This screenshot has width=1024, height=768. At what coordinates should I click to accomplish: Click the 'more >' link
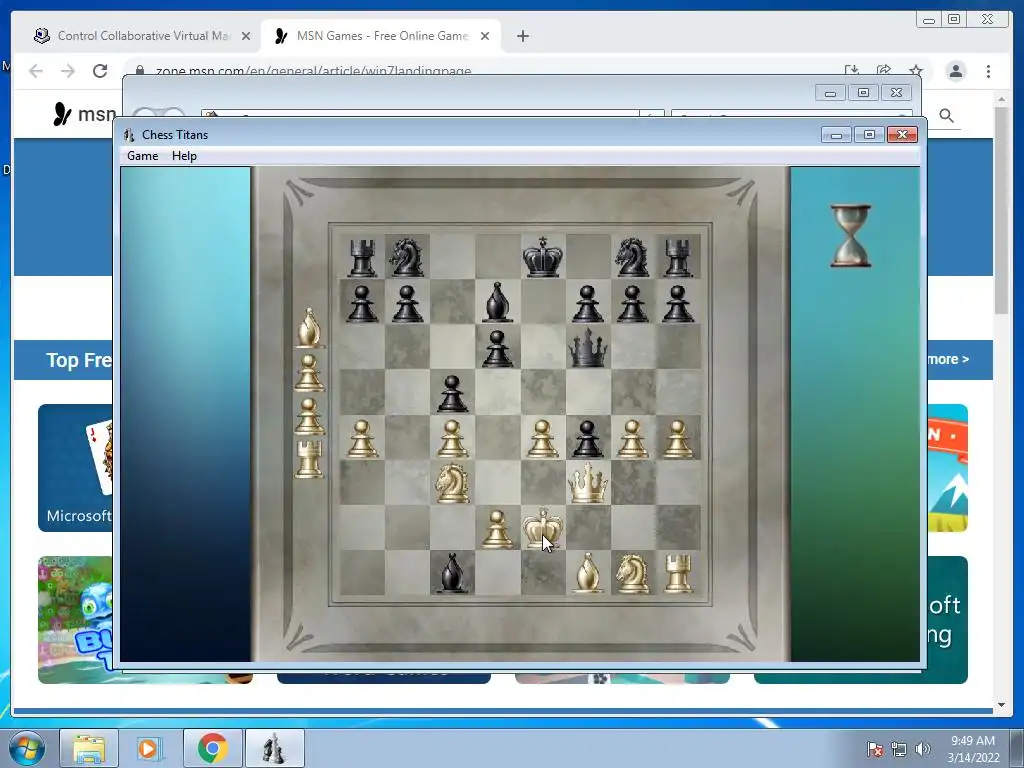coord(948,359)
